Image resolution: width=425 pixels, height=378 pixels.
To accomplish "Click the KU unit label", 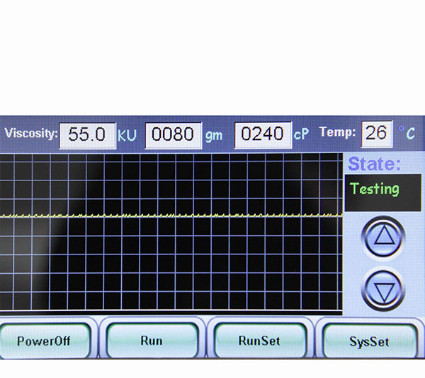I will pyautogui.click(x=127, y=136).
